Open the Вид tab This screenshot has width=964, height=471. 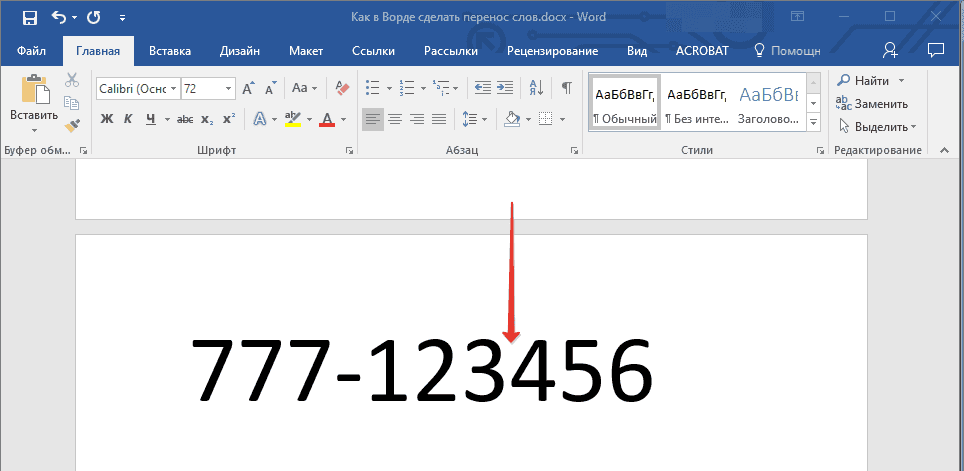637,51
